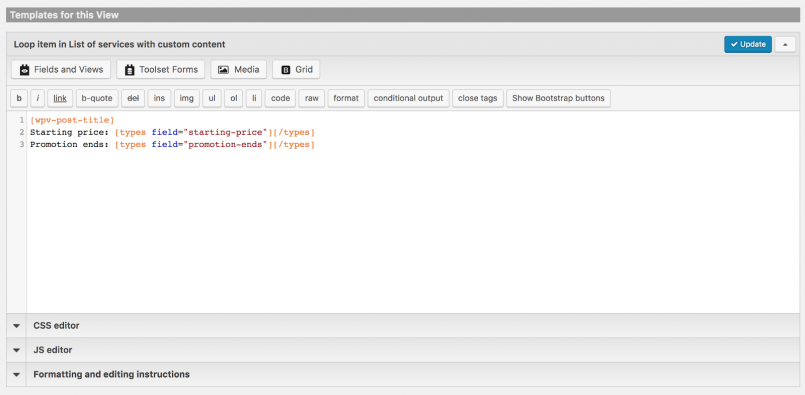Click the [wpv-post-title] shortcode on line 1
The height and width of the screenshot is (395, 805).
click(72, 120)
